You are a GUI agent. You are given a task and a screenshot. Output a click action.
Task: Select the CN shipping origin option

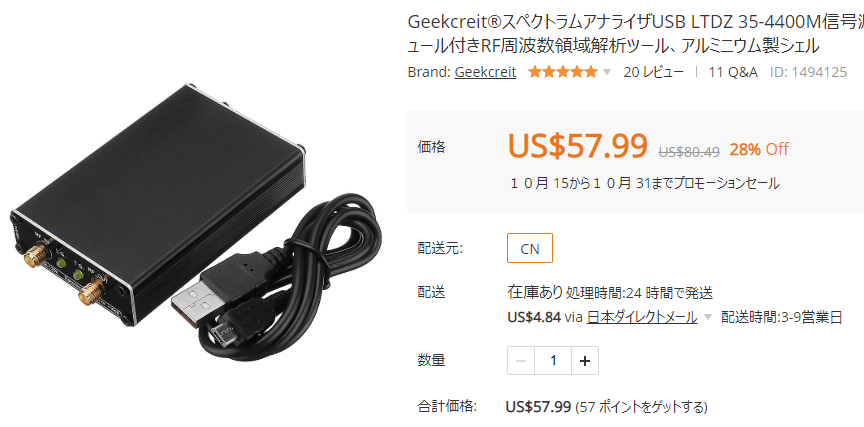(530, 248)
